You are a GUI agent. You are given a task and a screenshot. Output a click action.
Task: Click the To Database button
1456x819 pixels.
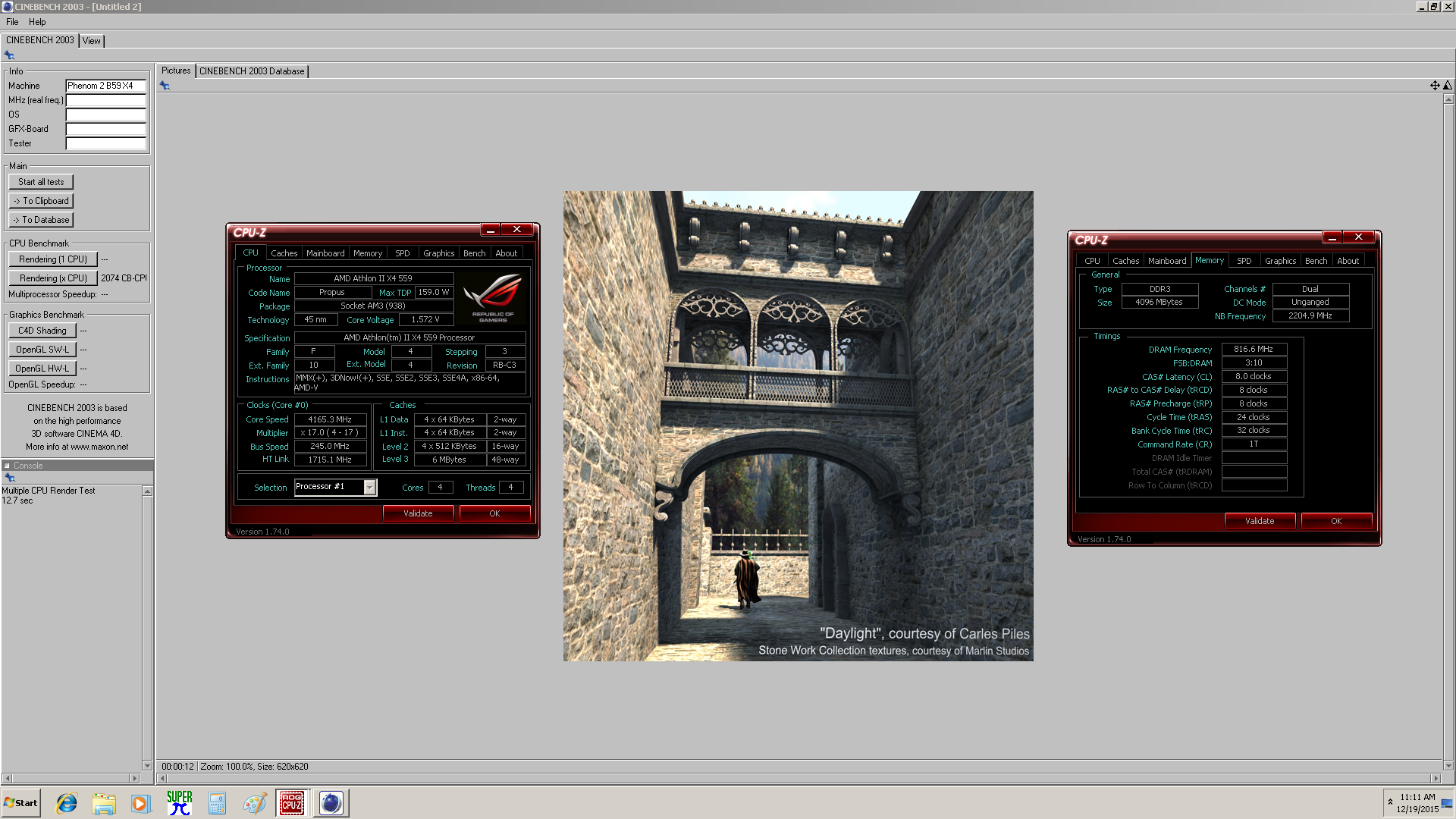click(41, 220)
